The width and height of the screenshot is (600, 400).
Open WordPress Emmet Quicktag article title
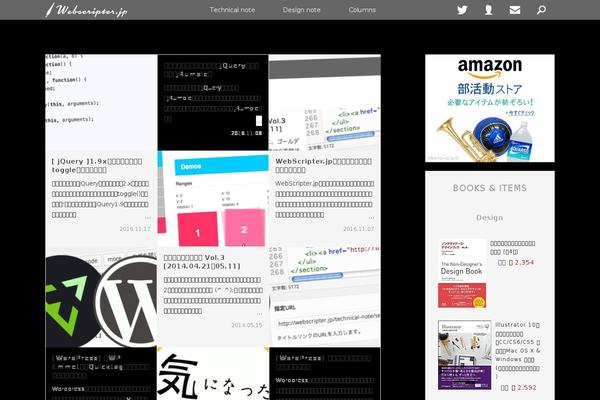[x=101, y=366]
